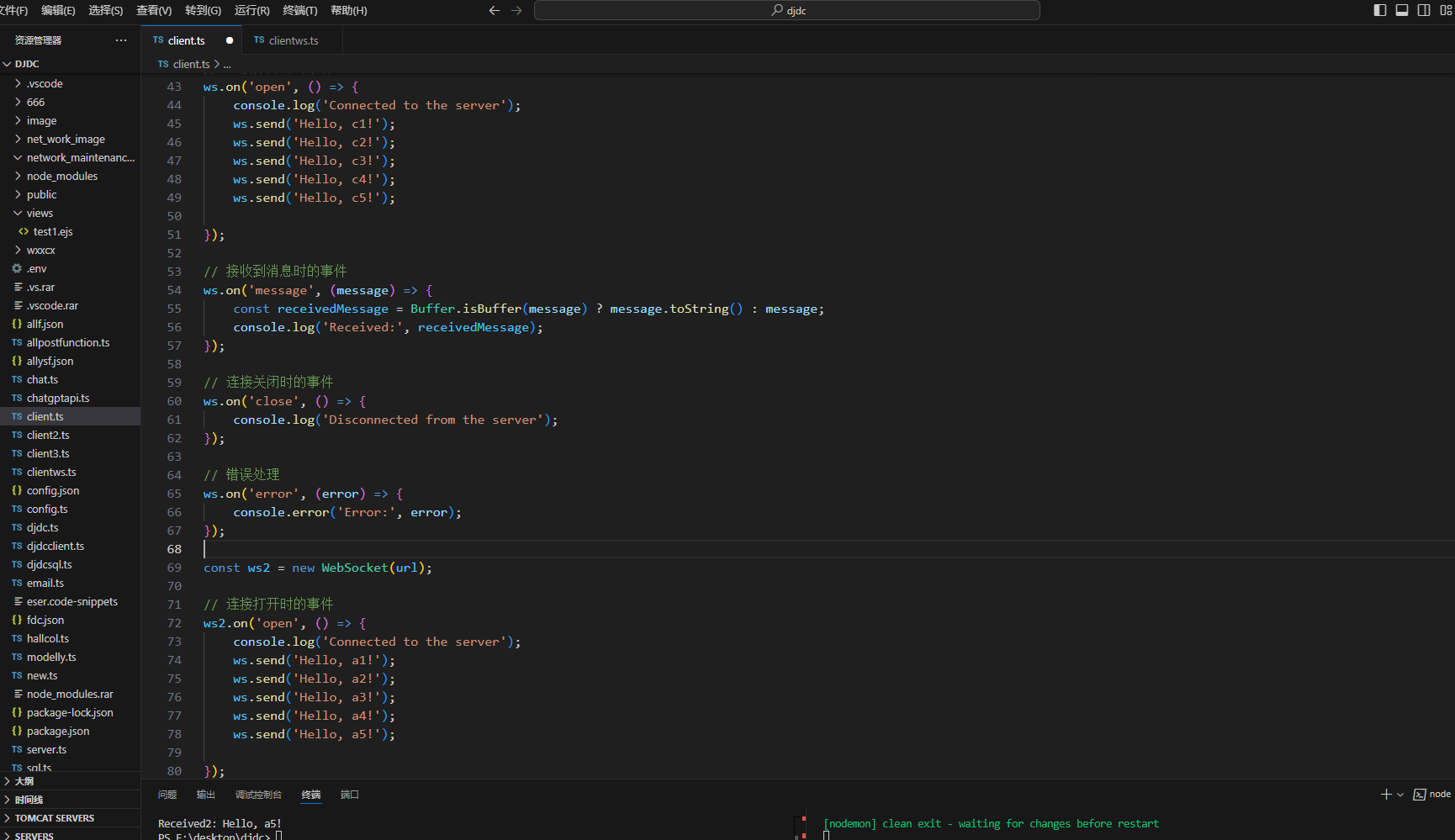Switch to 端口 ports panel tab
This screenshot has height=840, width=1455.
point(350,795)
